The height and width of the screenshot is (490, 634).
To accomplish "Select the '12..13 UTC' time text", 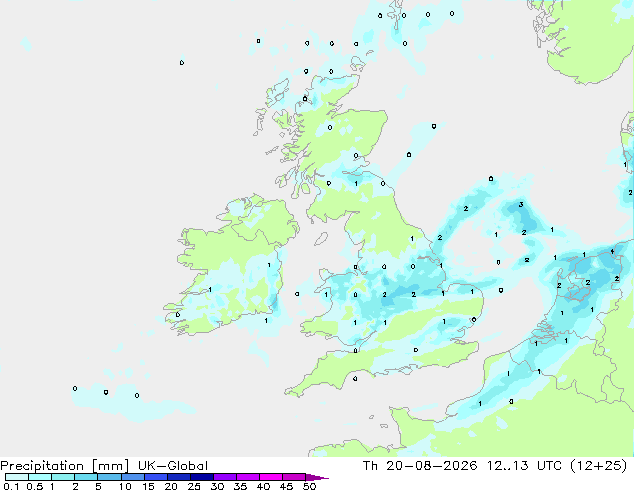I will [x=524, y=466].
